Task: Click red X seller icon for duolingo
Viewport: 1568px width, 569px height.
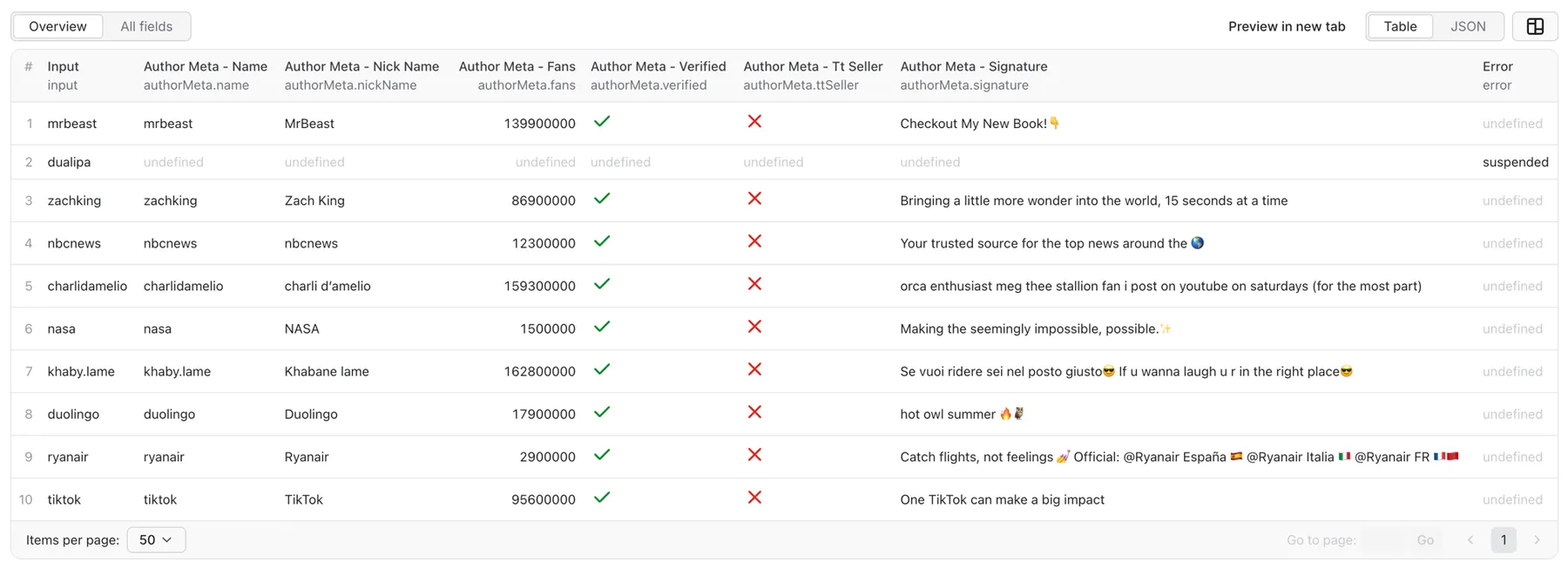Action: (754, 412)
